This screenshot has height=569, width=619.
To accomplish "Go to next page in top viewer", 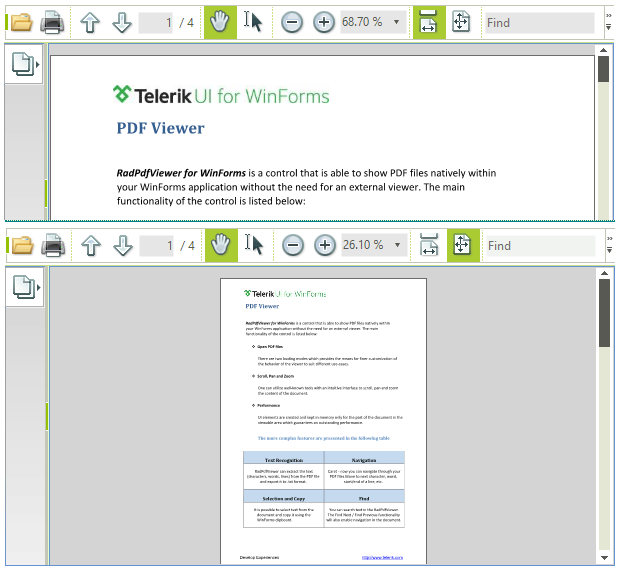I will click(x=122, y=23).
